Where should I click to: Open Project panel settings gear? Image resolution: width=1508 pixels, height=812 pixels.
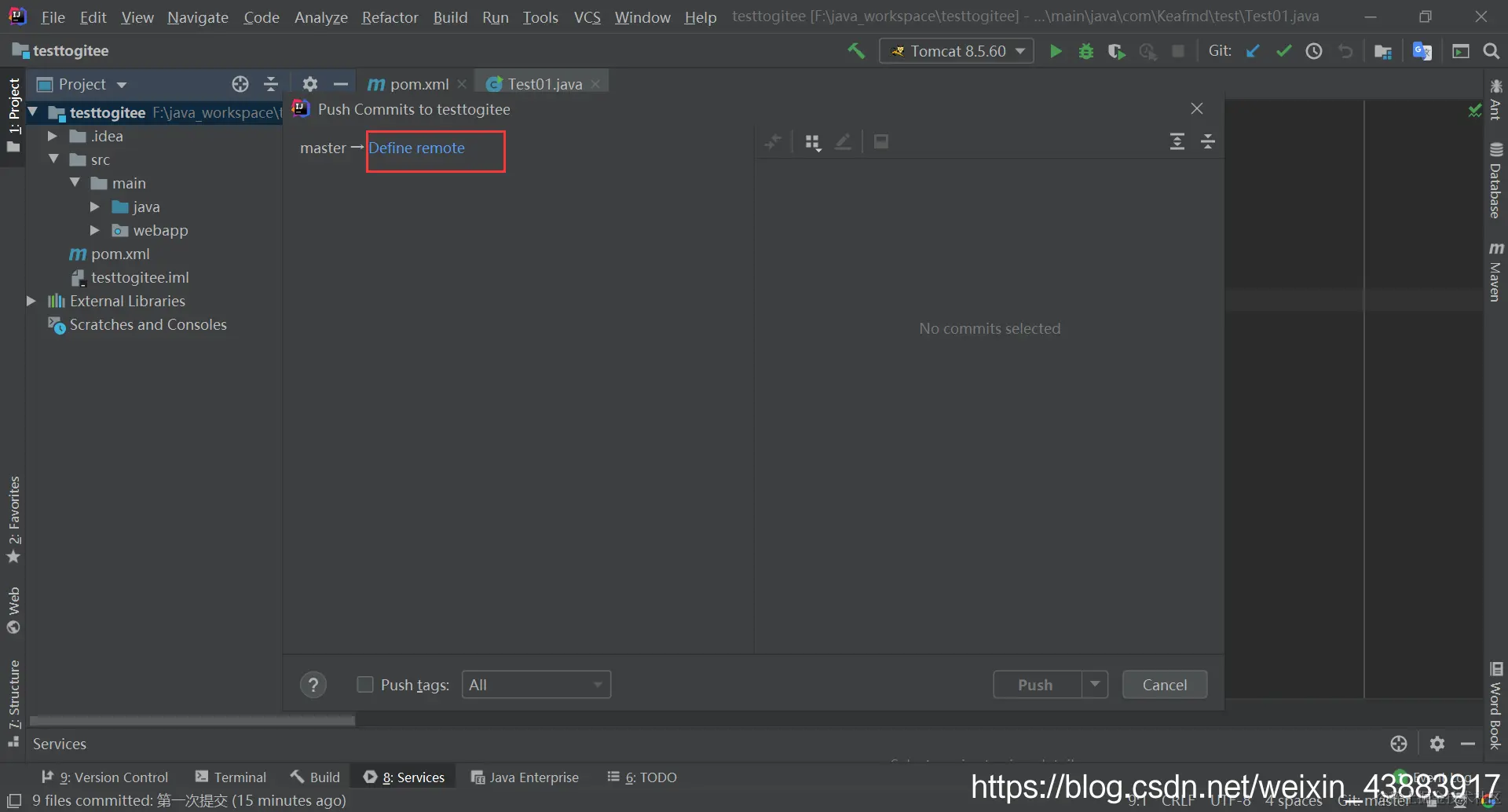pyautogui.click(x=310, y=84)
